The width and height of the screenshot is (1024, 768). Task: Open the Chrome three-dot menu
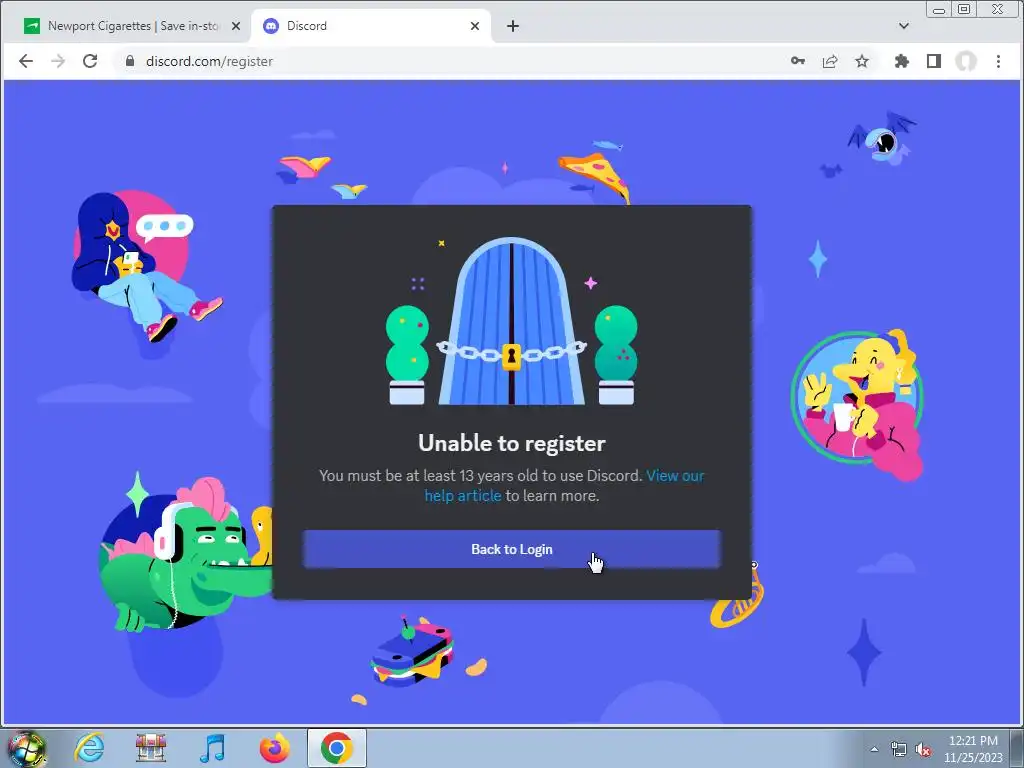click(x=998, y=61)
